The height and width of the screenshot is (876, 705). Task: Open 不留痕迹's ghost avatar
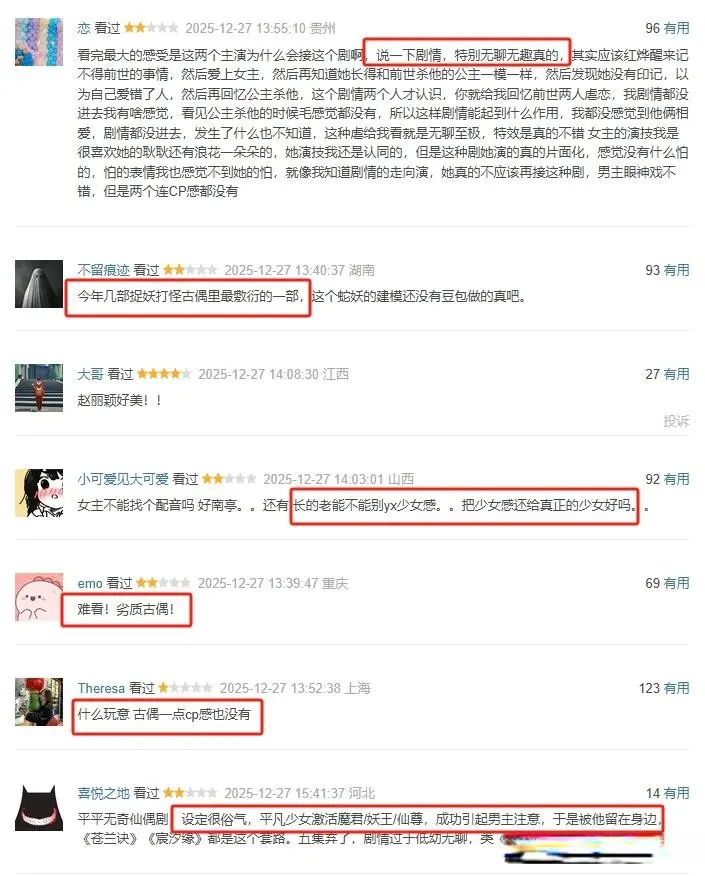coord(39,284)
